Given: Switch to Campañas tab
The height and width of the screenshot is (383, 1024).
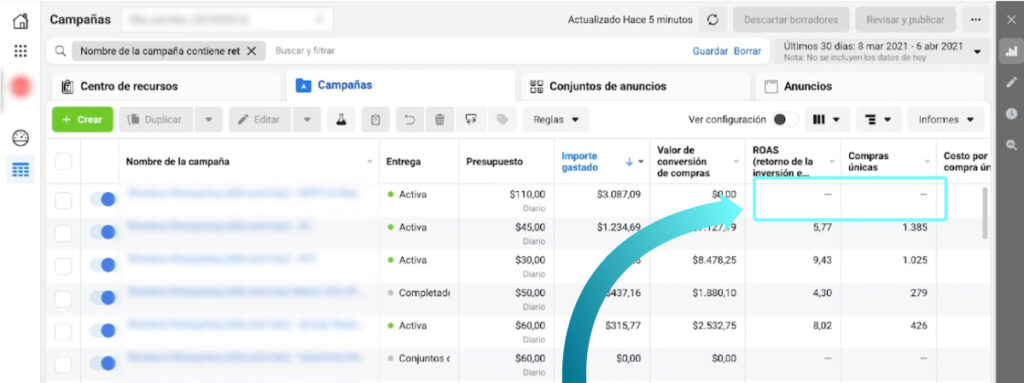Looking at the screenshot, I should (400, 85).
